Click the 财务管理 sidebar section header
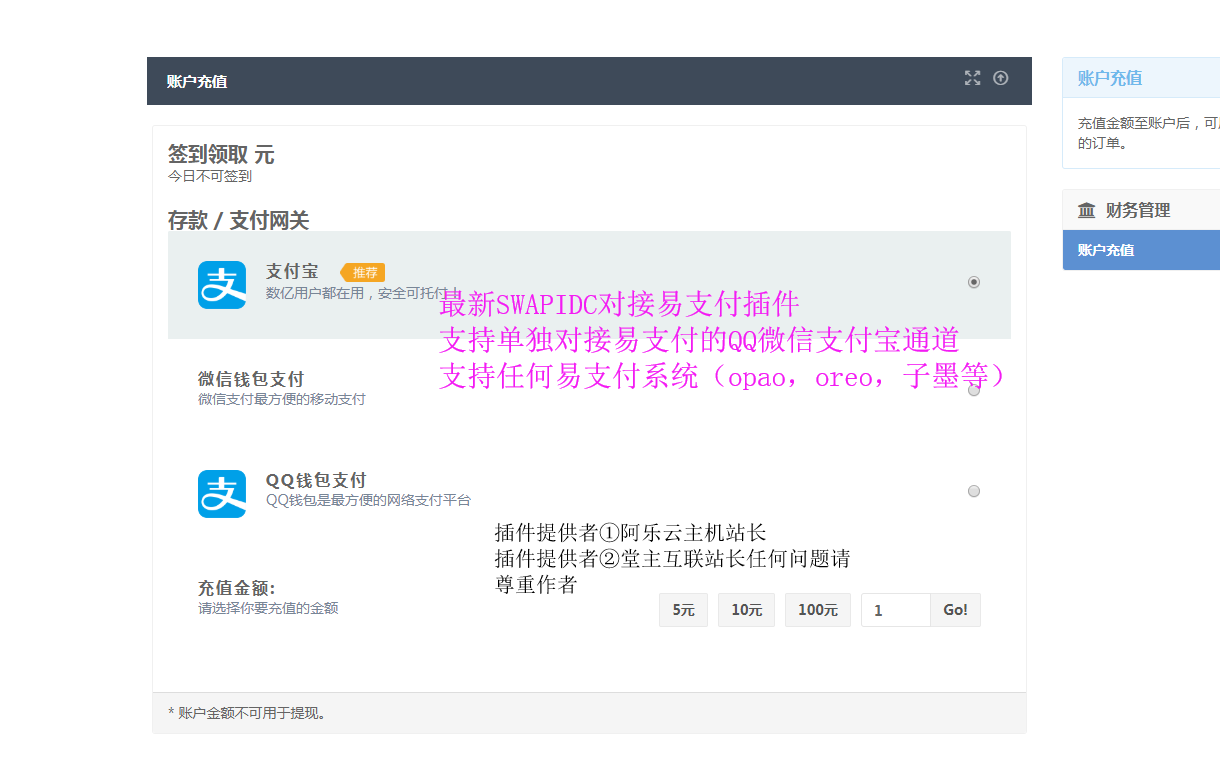1220x765 pixels. pyautogui.click(x=1137, y=210)
